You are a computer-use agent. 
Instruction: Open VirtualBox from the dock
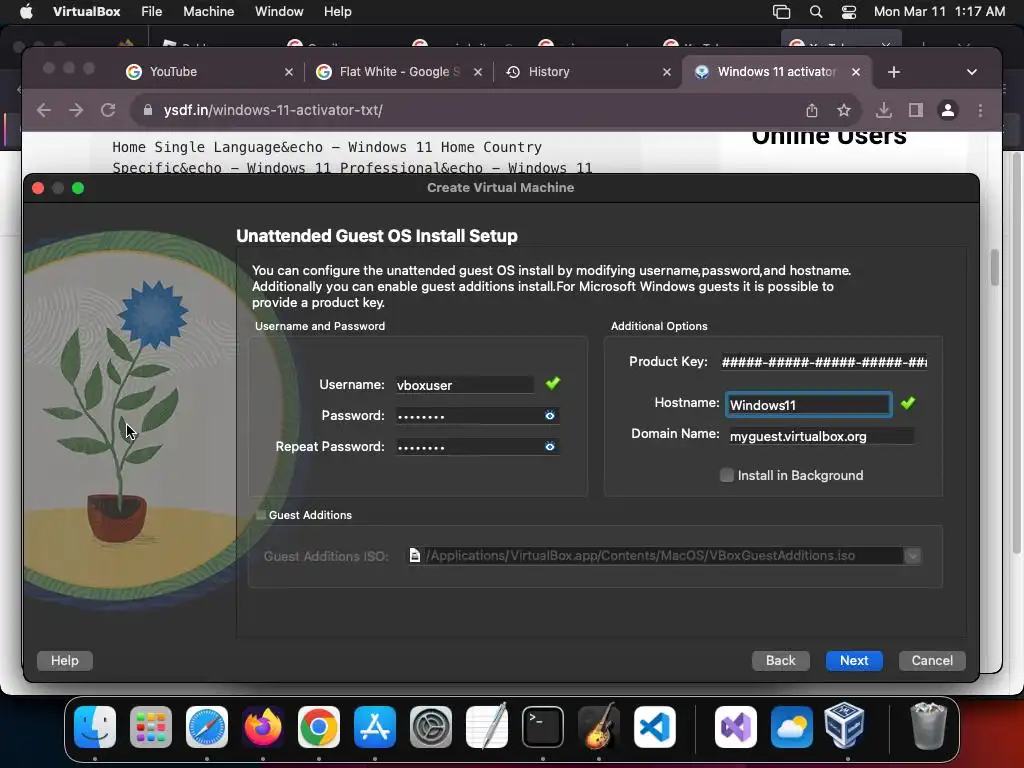coord(845,726)
